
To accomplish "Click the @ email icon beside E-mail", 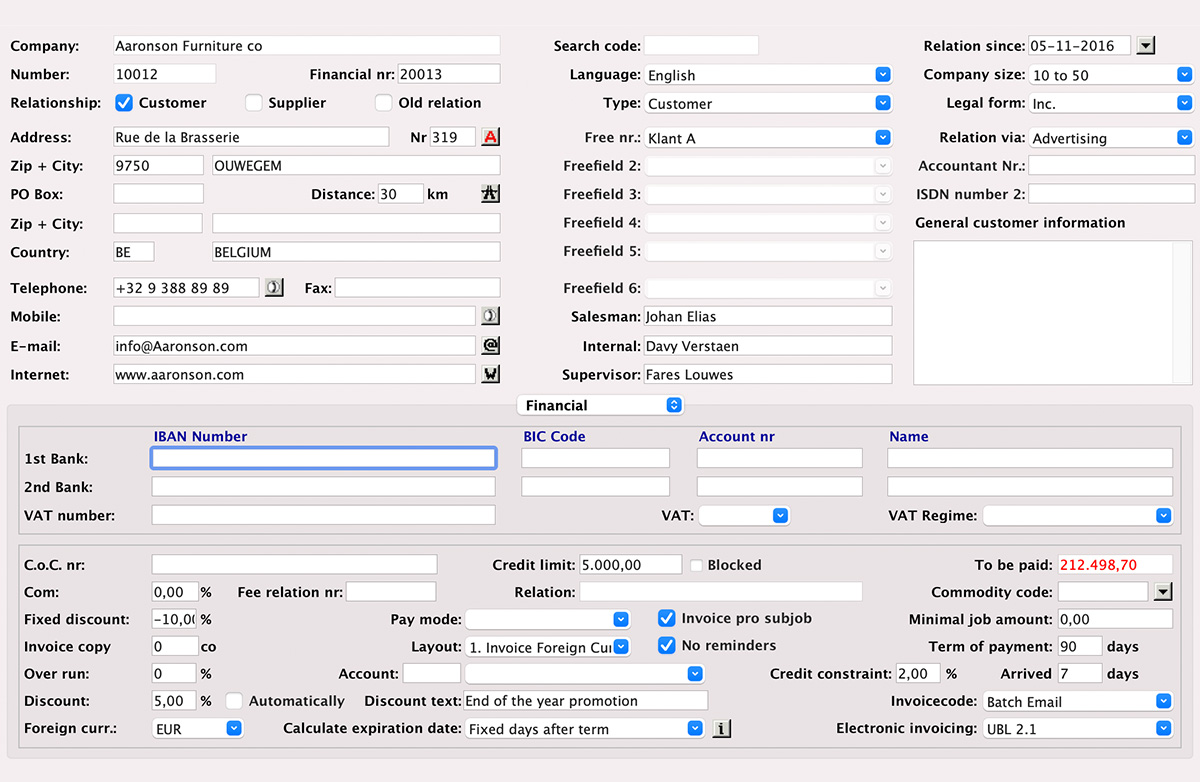I will [490, 346].
